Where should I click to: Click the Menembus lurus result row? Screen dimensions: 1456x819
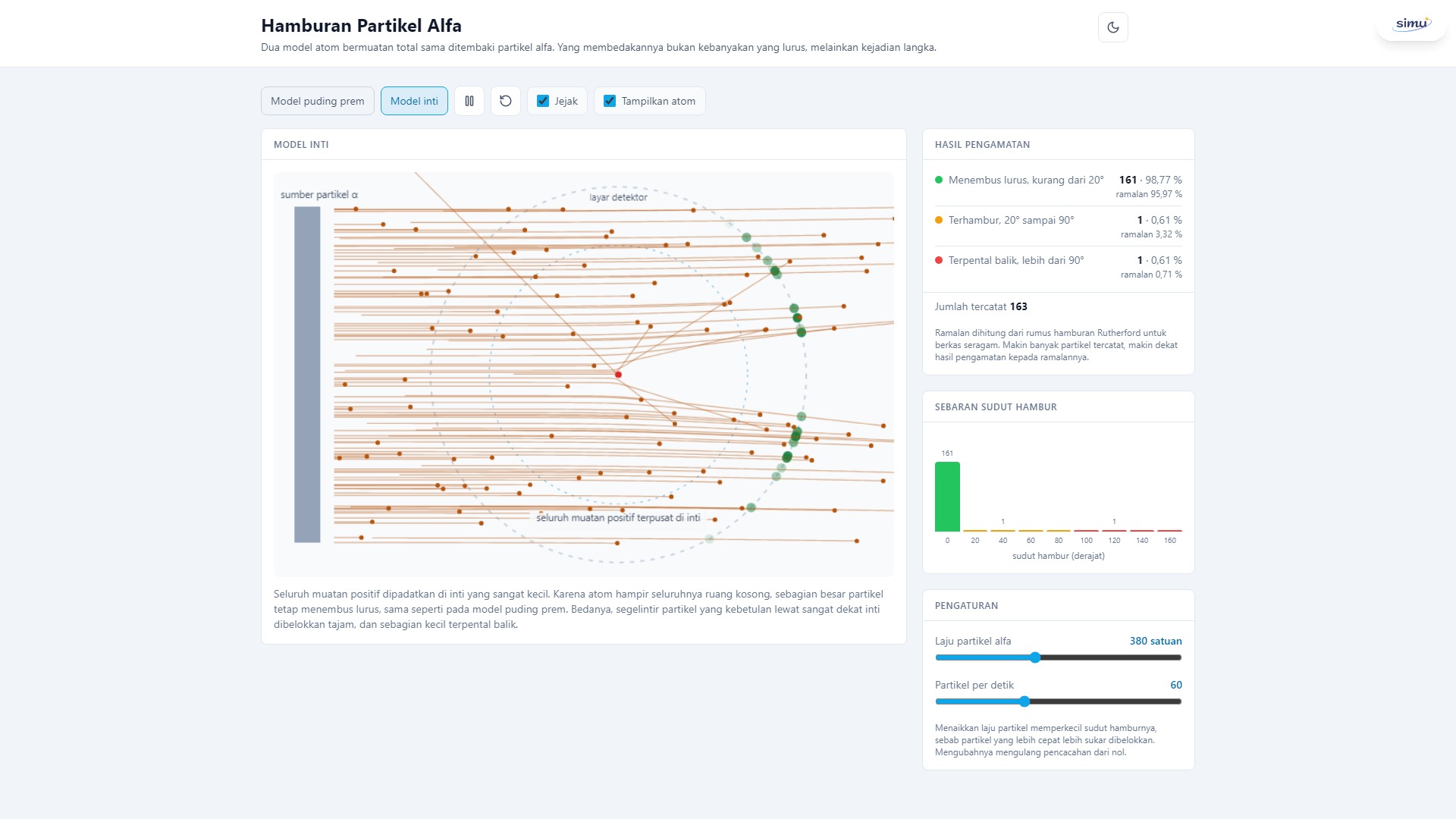[x=1058, y=186]
